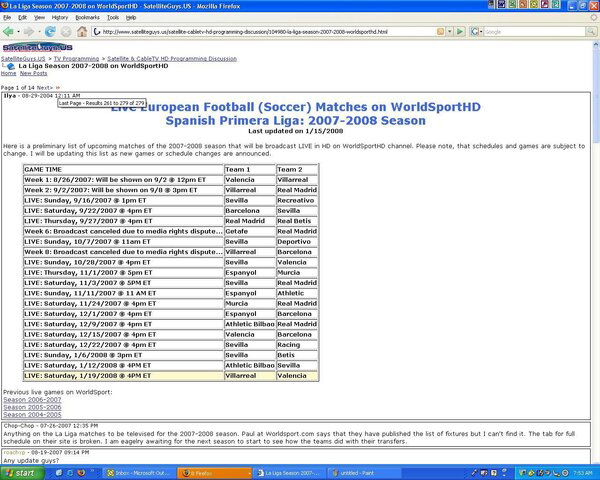Screen dimensions: 600x480
Task: Open the Tools menu
Action: click(113, 18)
